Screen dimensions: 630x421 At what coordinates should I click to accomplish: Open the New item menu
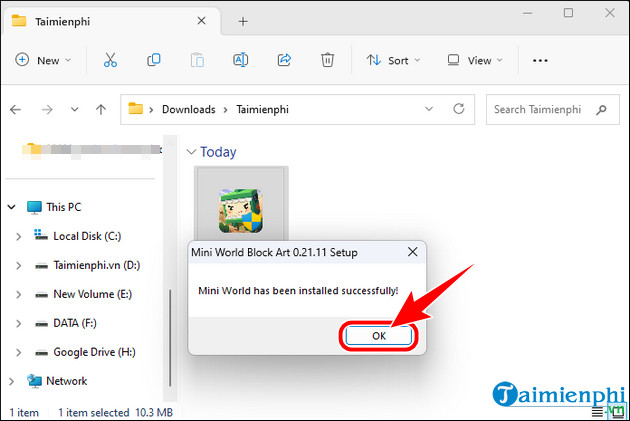point(43,60)
